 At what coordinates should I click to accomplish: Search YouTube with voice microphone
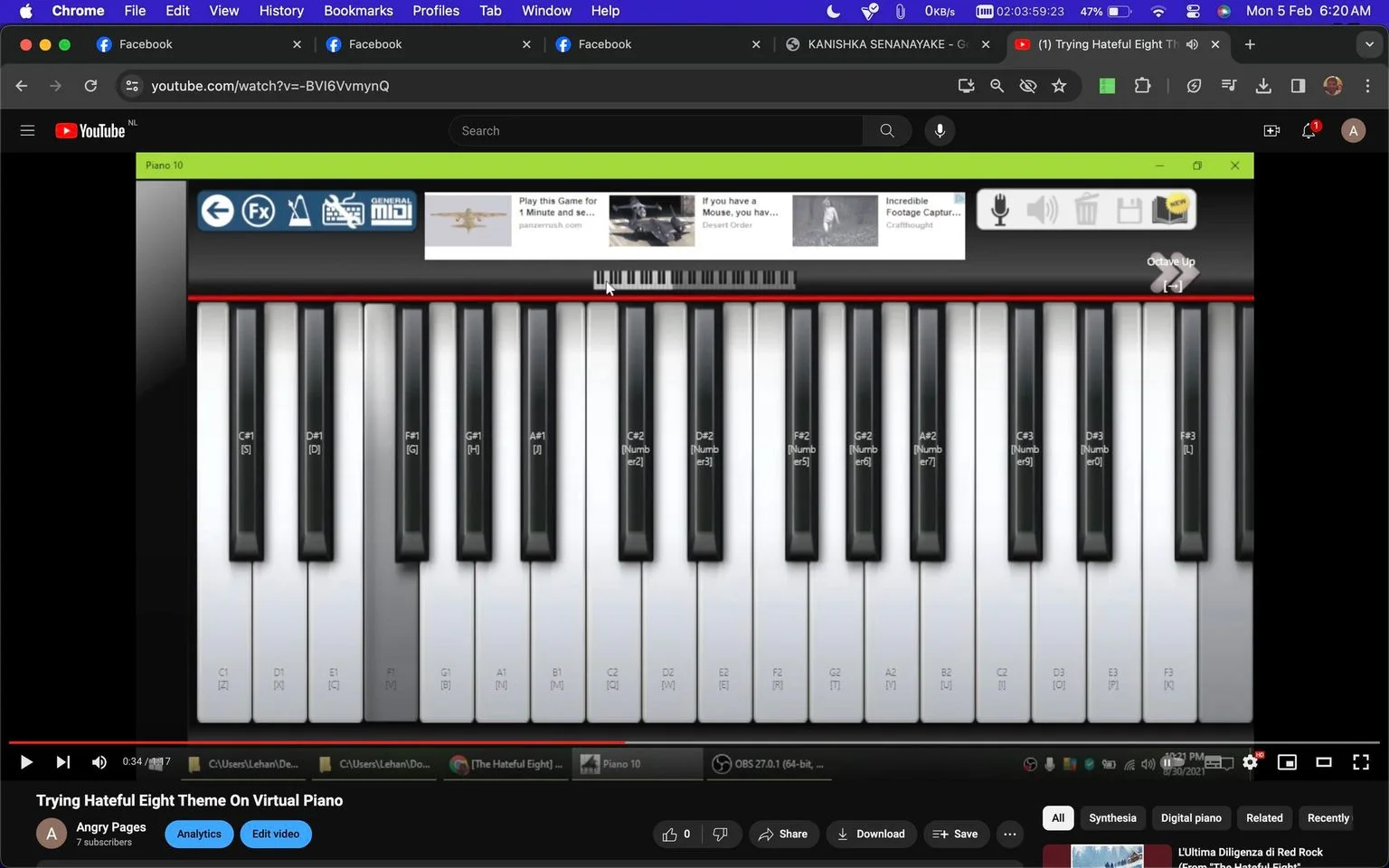tap(940, 131)
